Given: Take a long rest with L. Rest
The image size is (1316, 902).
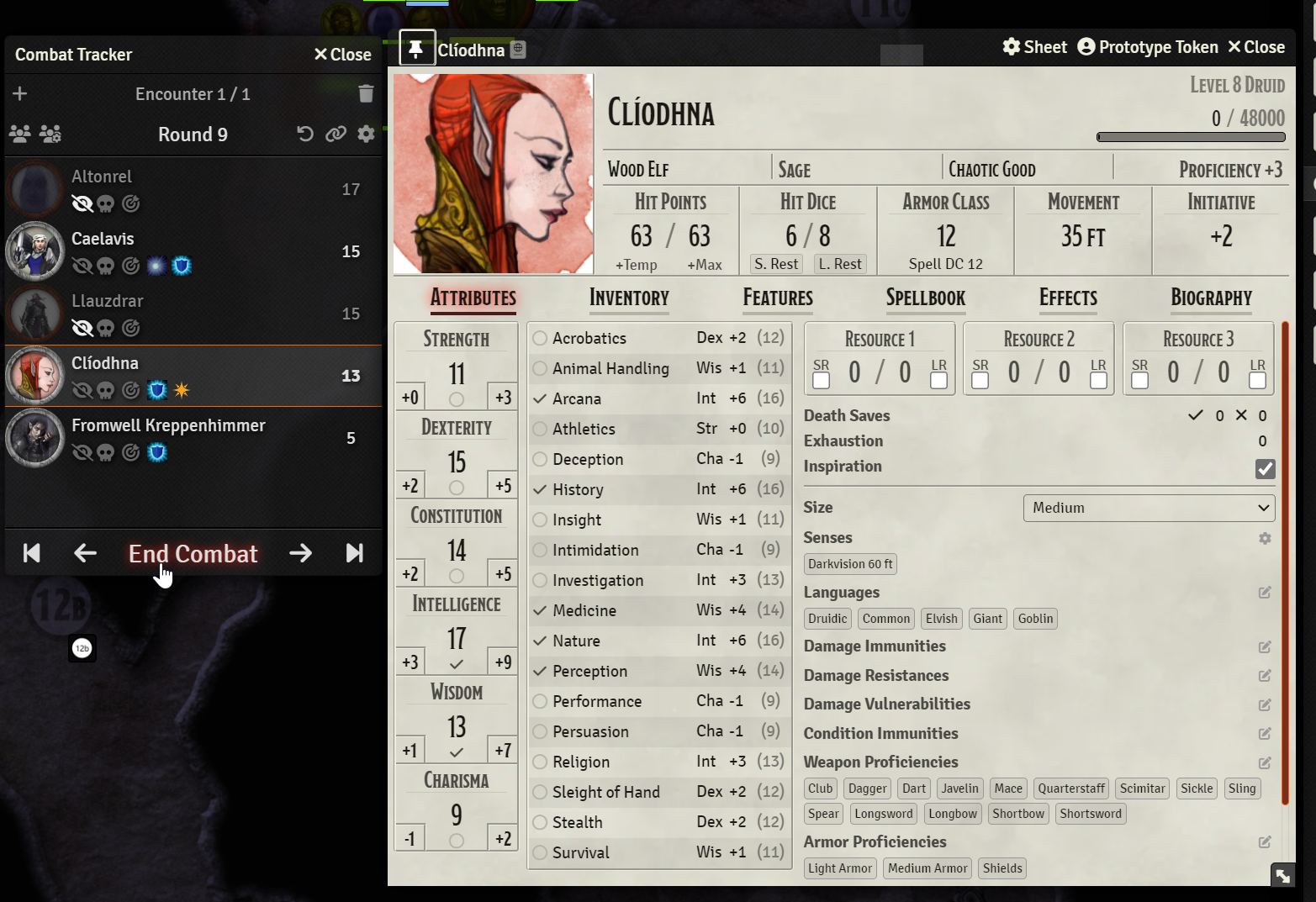Looking at the screenshot, I should coord(840,264).
